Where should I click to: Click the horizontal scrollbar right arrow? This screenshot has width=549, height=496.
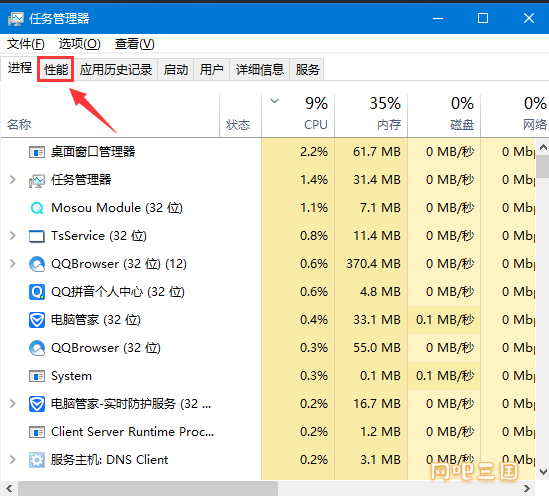coord(527,488)
